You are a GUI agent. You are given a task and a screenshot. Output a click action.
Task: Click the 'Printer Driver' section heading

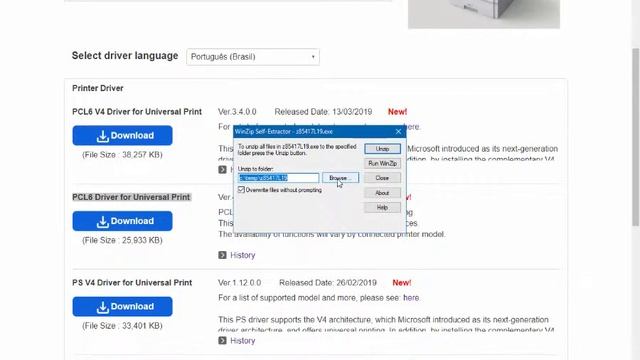point(98,88)
